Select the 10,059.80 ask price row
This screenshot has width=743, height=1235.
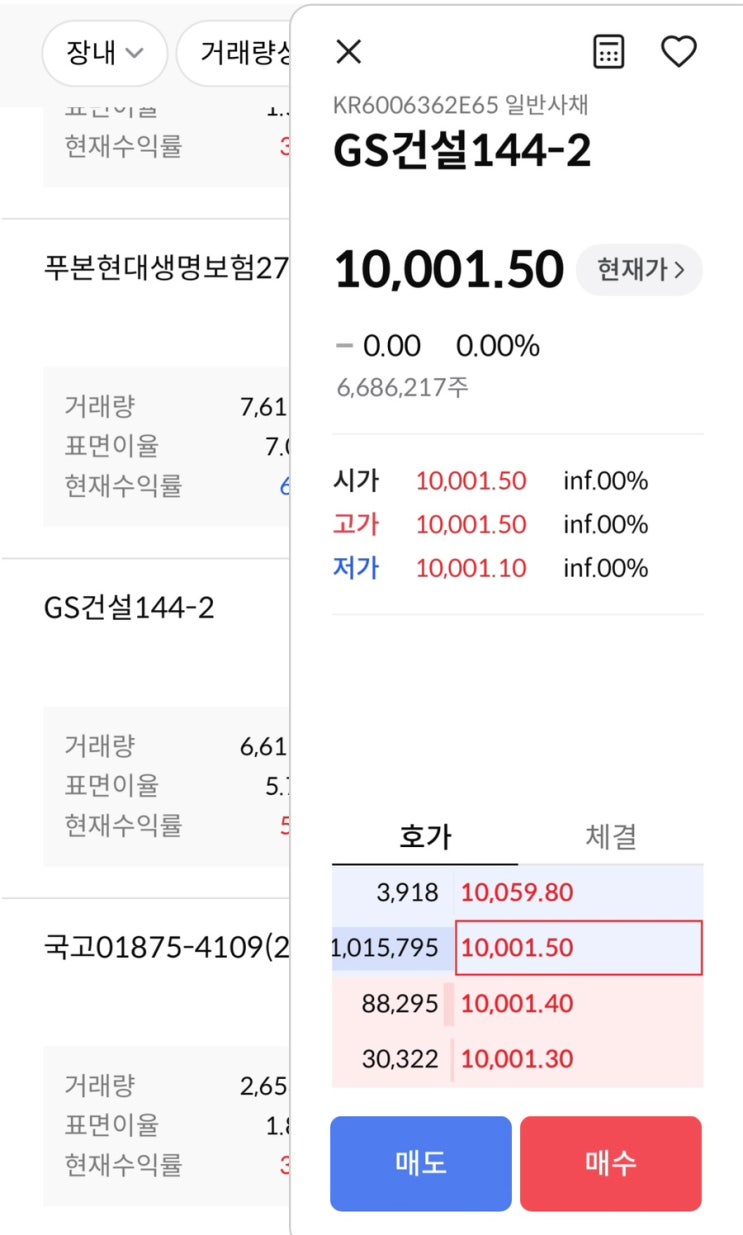click(x=578, y=892)
